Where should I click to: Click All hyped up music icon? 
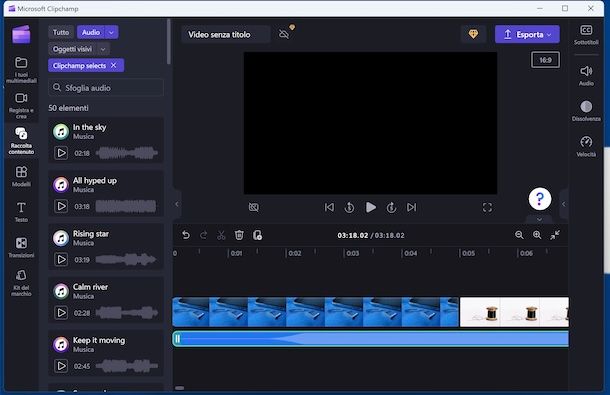click(x=61, y=185)
